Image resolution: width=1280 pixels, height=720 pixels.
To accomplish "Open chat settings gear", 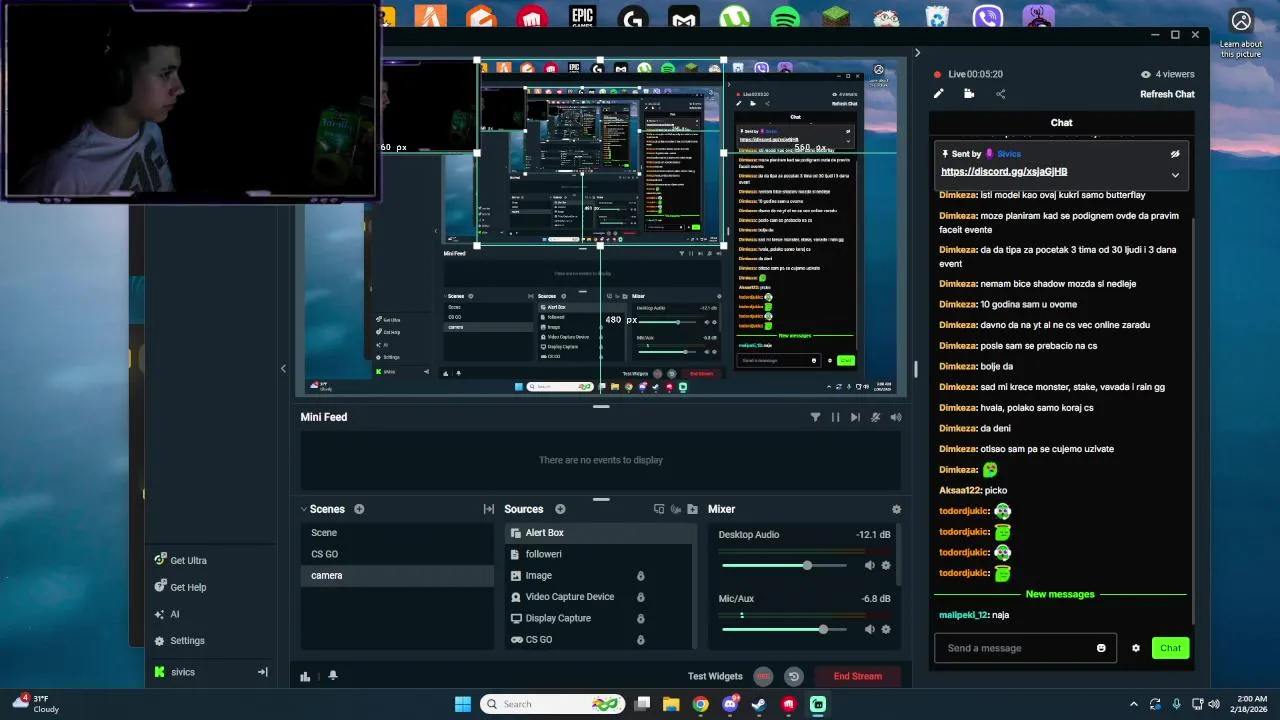I will 1136,648.
